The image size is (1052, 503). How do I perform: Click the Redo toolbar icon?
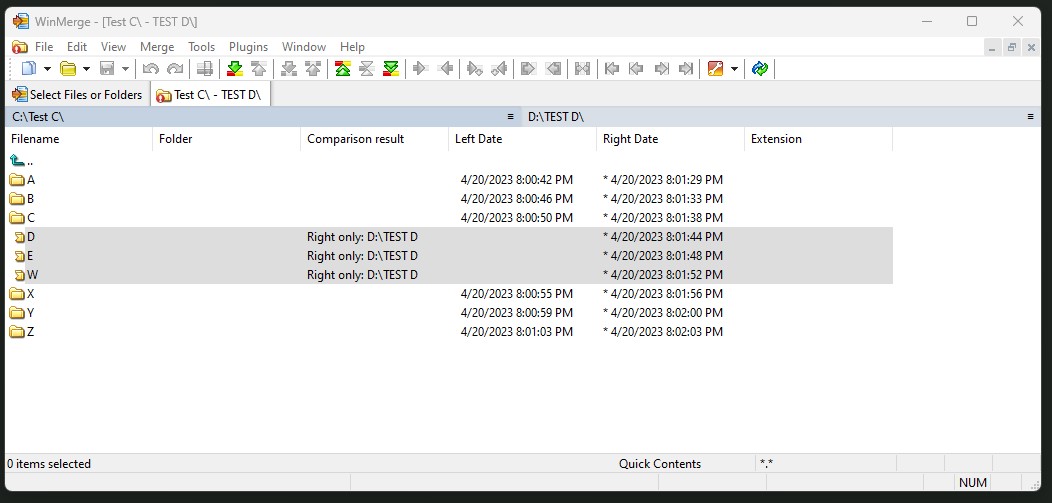click(174, 68)
